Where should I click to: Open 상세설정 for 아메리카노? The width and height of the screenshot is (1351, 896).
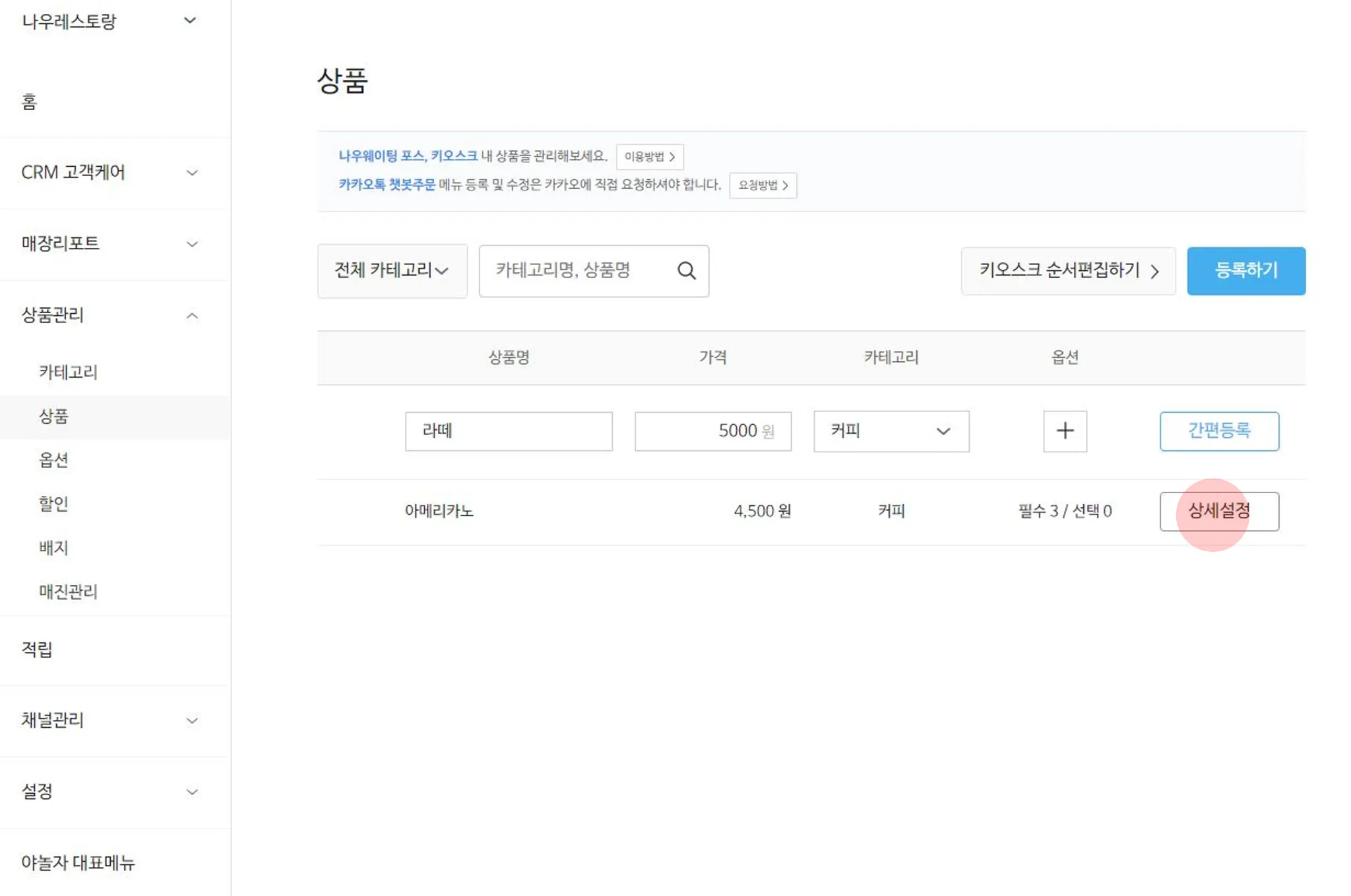click(1218, 511)
